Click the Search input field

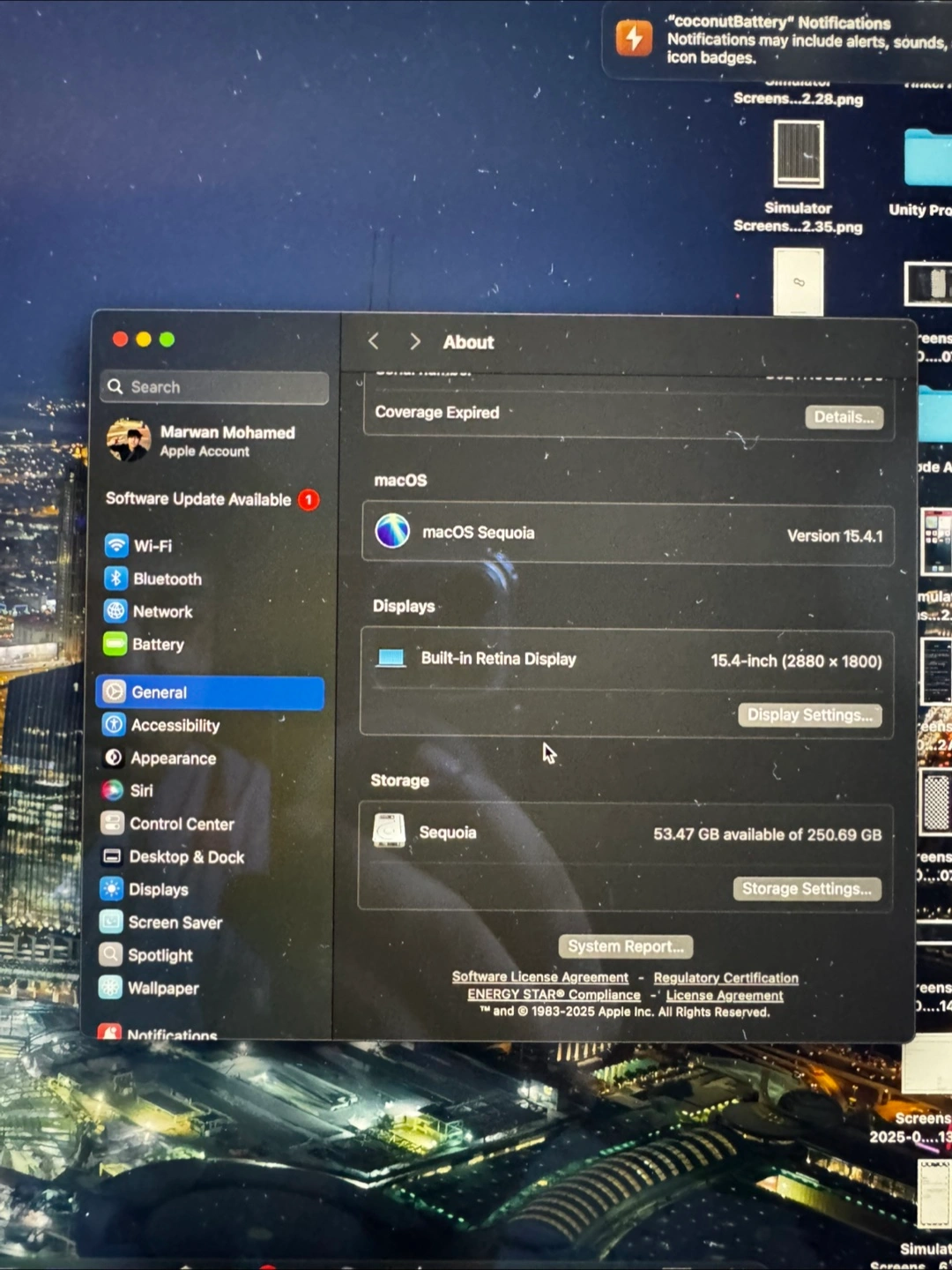click(214, 387)
